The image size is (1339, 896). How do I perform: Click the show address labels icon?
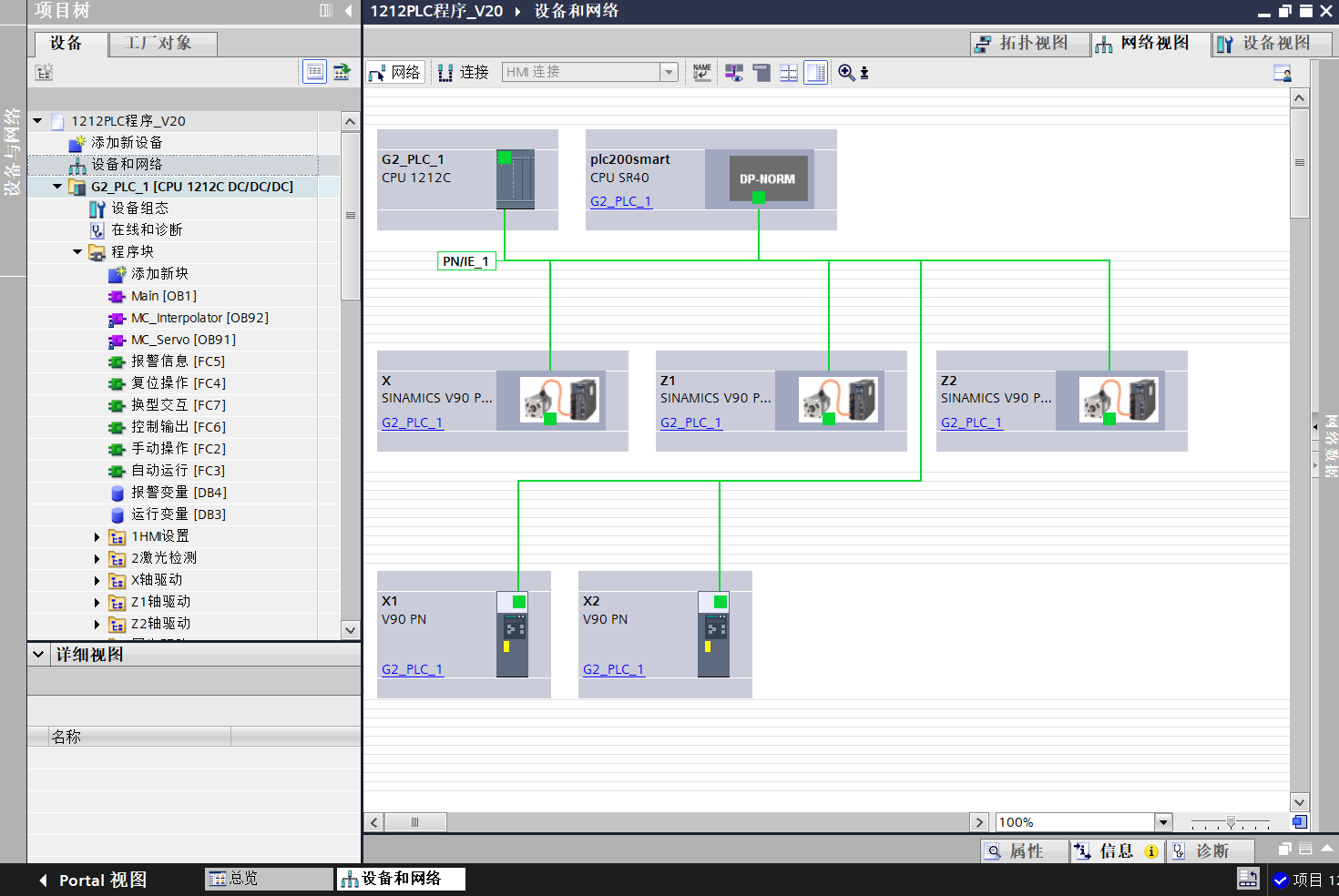[734, 72]
